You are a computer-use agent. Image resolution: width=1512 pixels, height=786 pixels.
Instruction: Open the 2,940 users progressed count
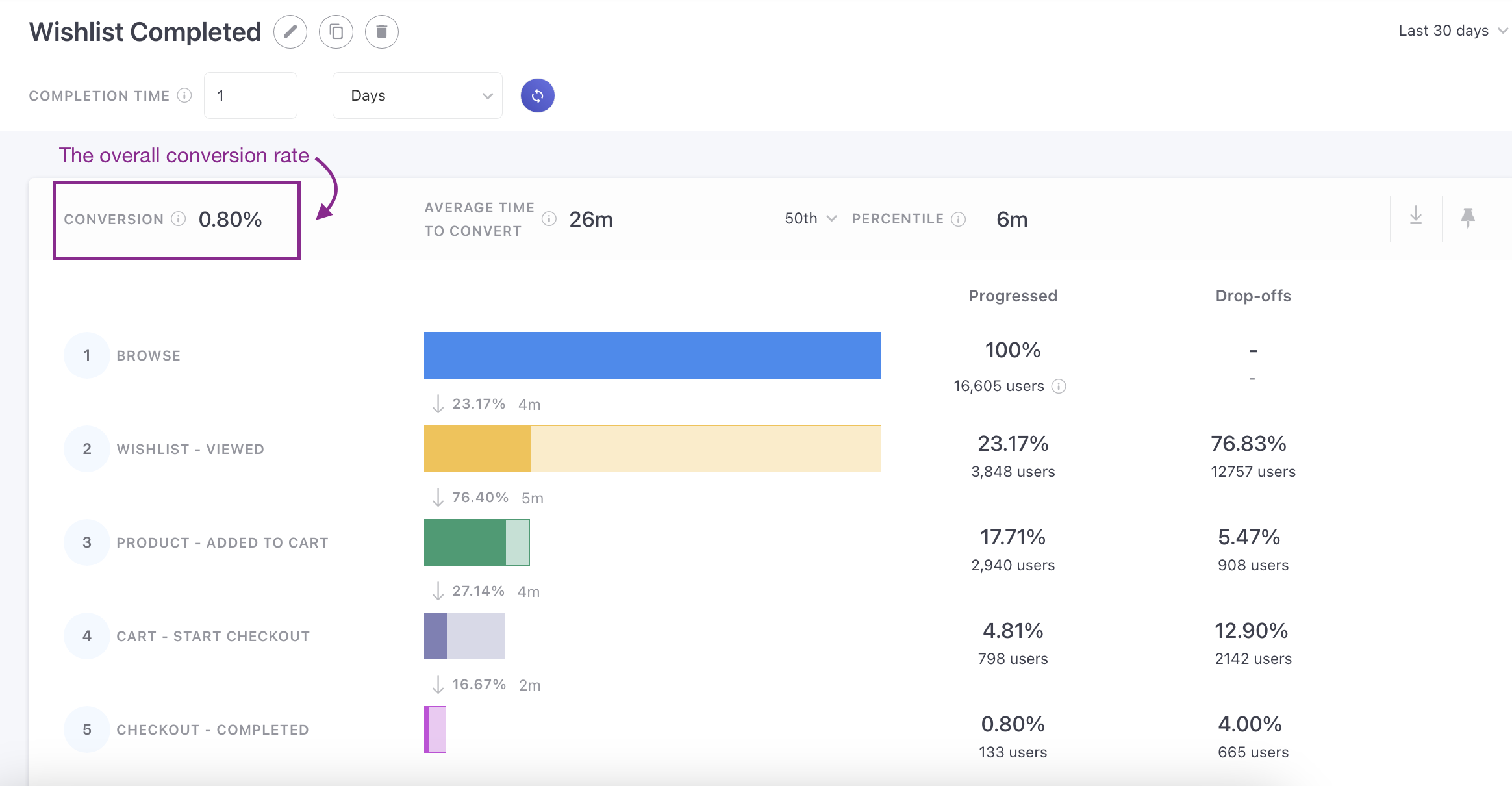click(x=1013, y=565)
